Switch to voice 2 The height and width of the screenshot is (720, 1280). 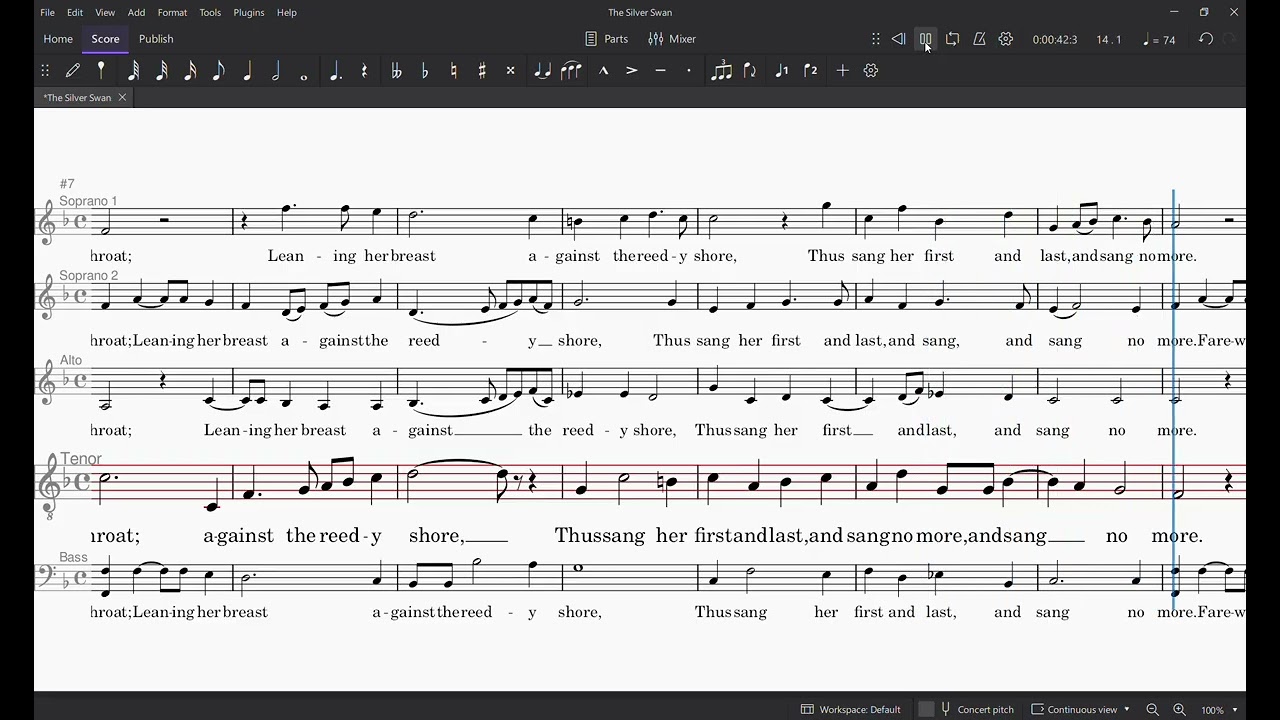pyautogui.click(x=811, y=71)
